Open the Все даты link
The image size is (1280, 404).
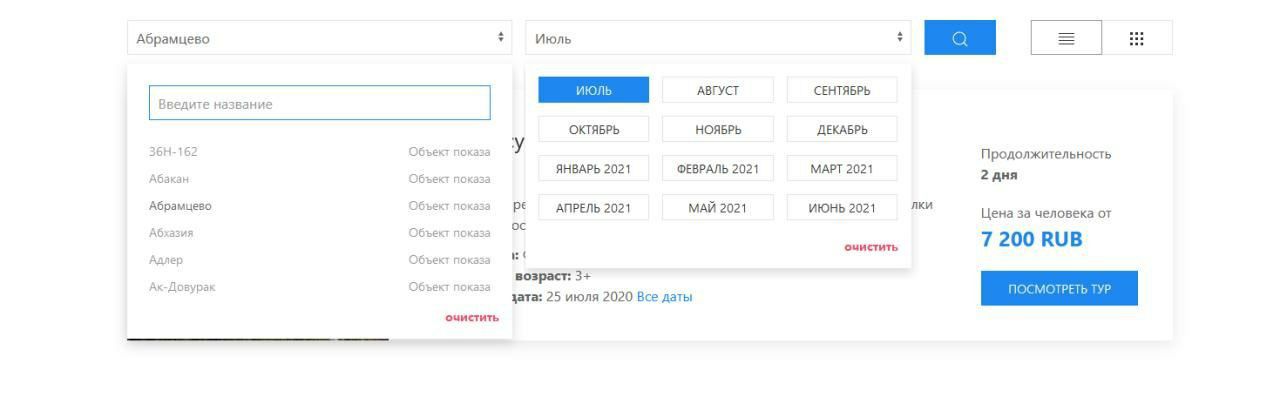664,297
